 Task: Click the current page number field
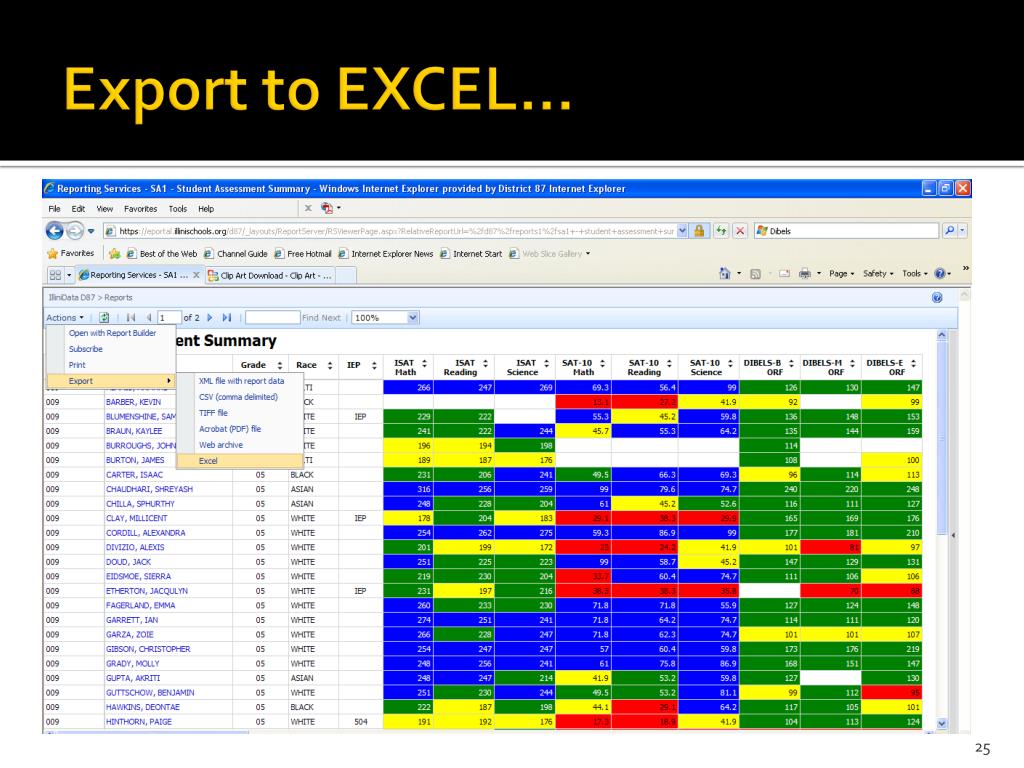point(168,318)
